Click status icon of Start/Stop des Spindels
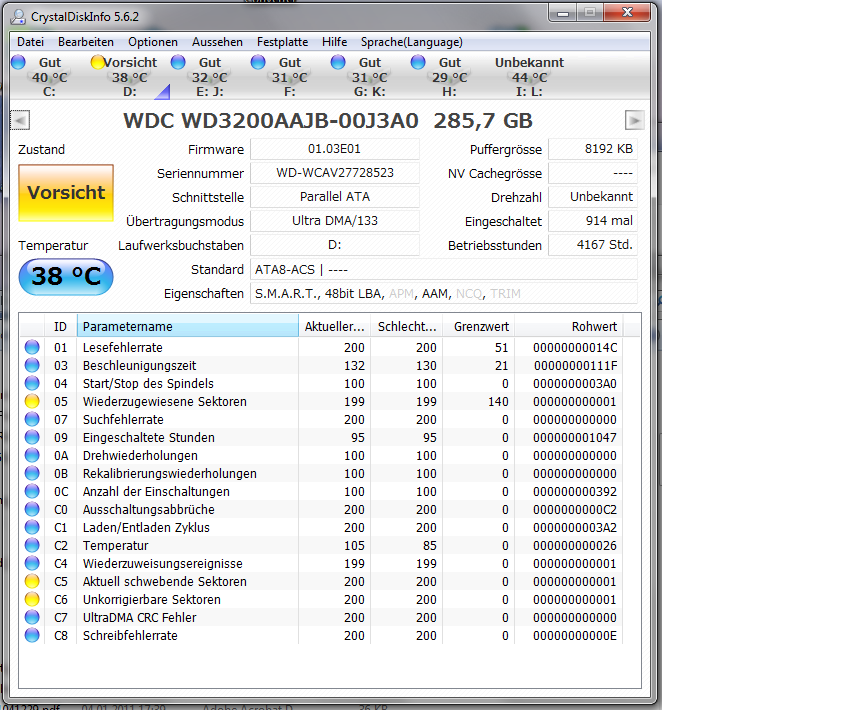850x710 pixels. 32,383
